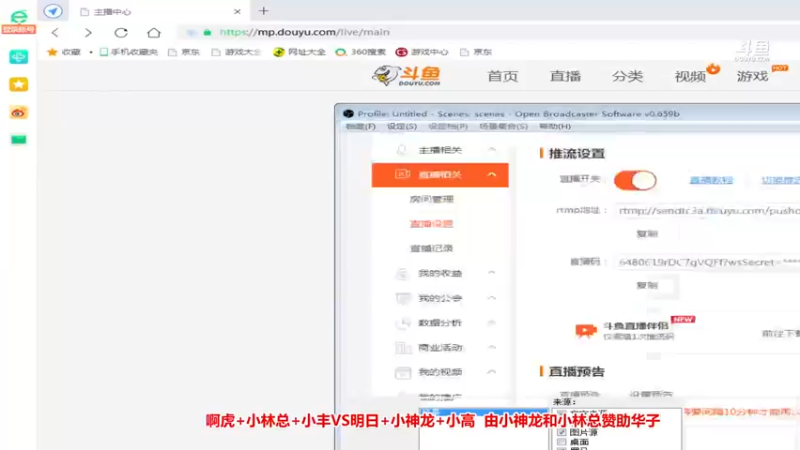This screenshot has height=450, width=800.
Task: Open the 帮助(H) menu in OBS
Action: (555, 126)
